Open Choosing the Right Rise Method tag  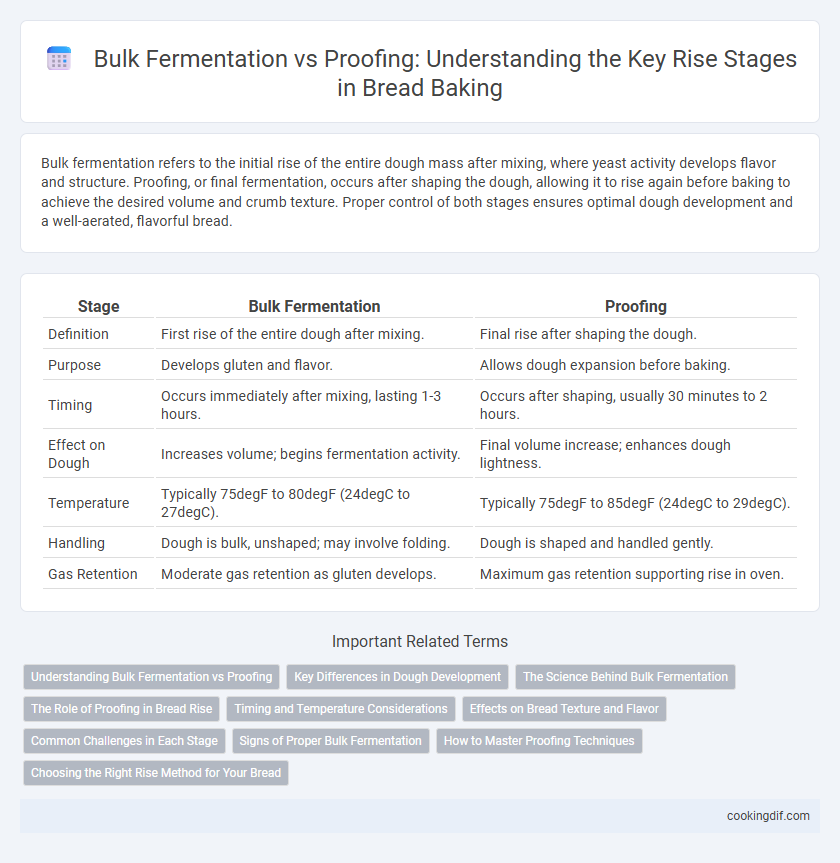point(156,773)
